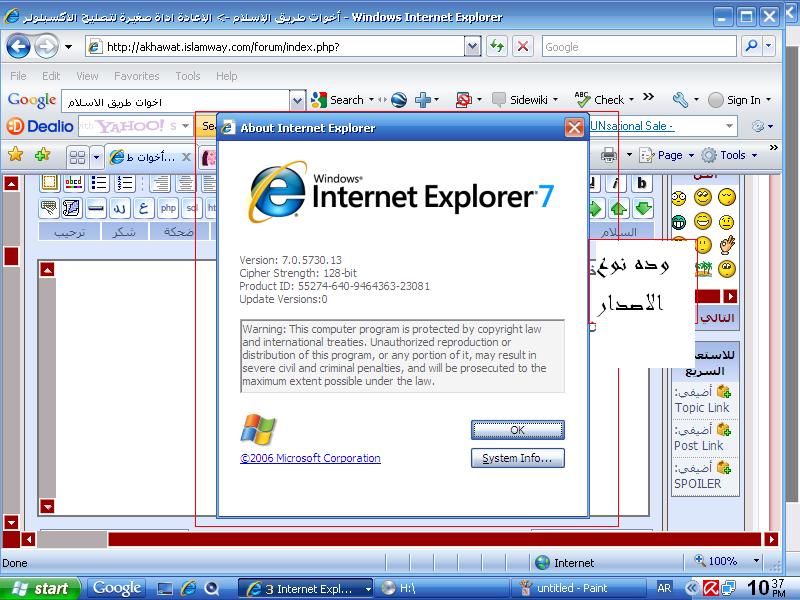Open the Favorites menu
Screen dimensions: 800x600
pos(136,76)
